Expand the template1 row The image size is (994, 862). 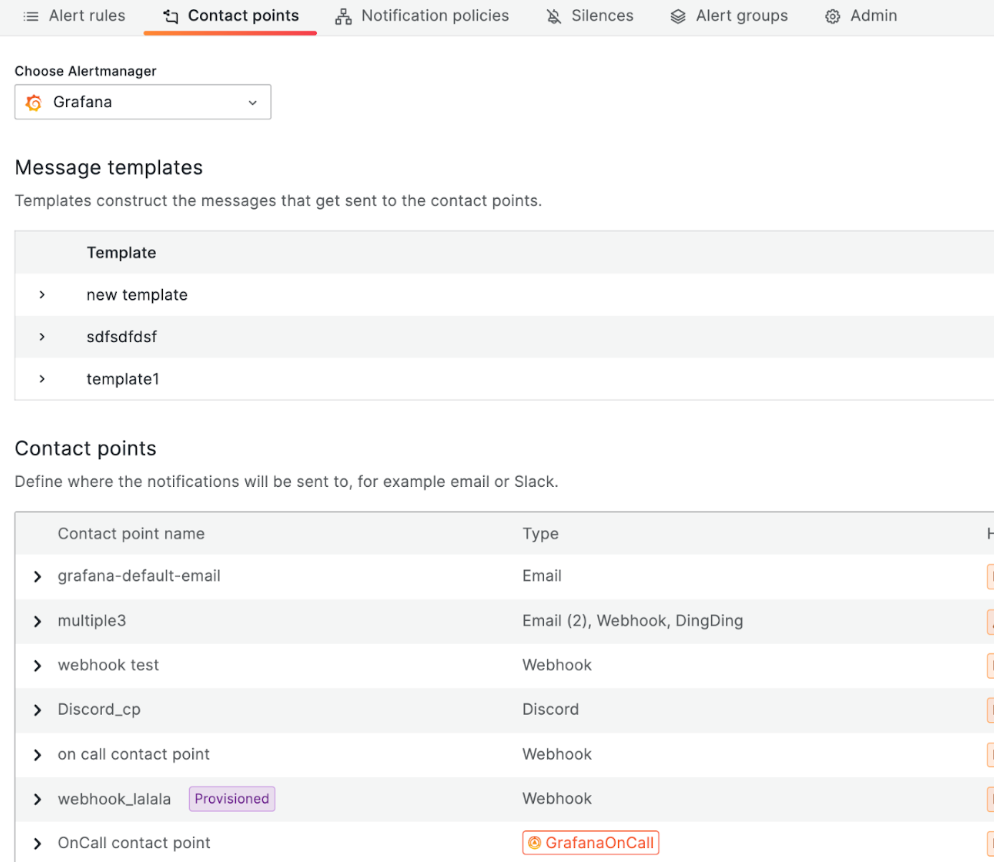(41, 379)
